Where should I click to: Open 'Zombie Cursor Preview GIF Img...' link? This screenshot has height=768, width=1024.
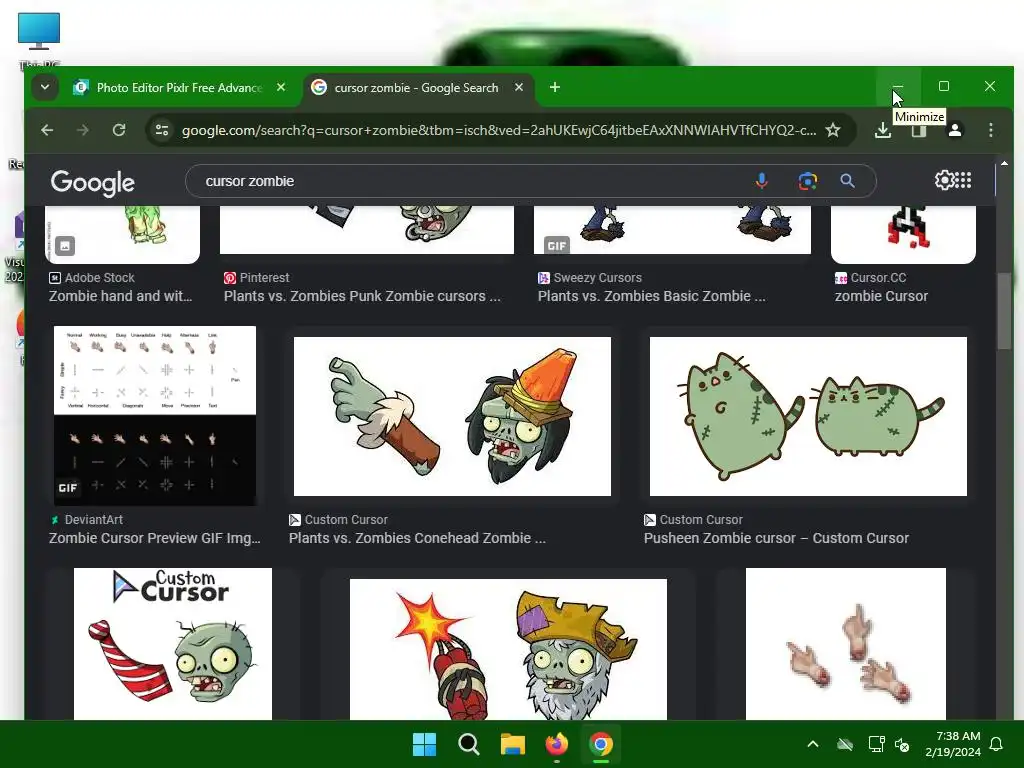point(155,538)
